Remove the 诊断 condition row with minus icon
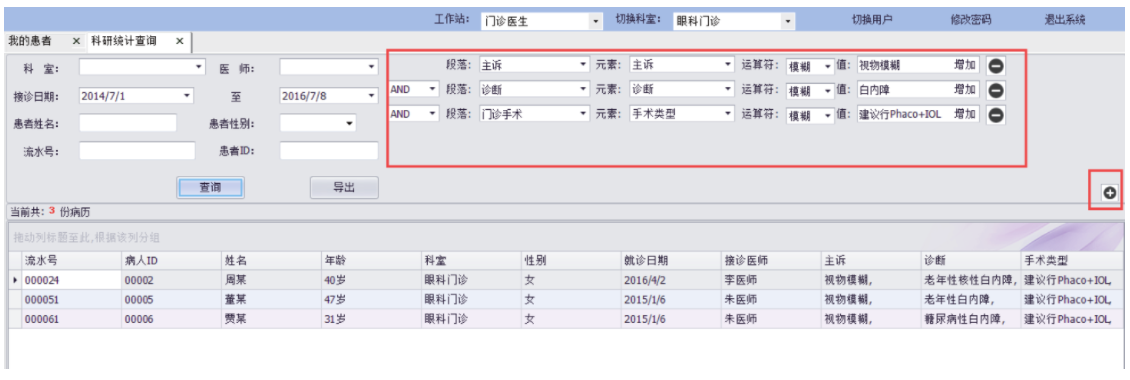The height and width of the screenshot is (380, 1130). pyautogui.click(x=995, y=90)
